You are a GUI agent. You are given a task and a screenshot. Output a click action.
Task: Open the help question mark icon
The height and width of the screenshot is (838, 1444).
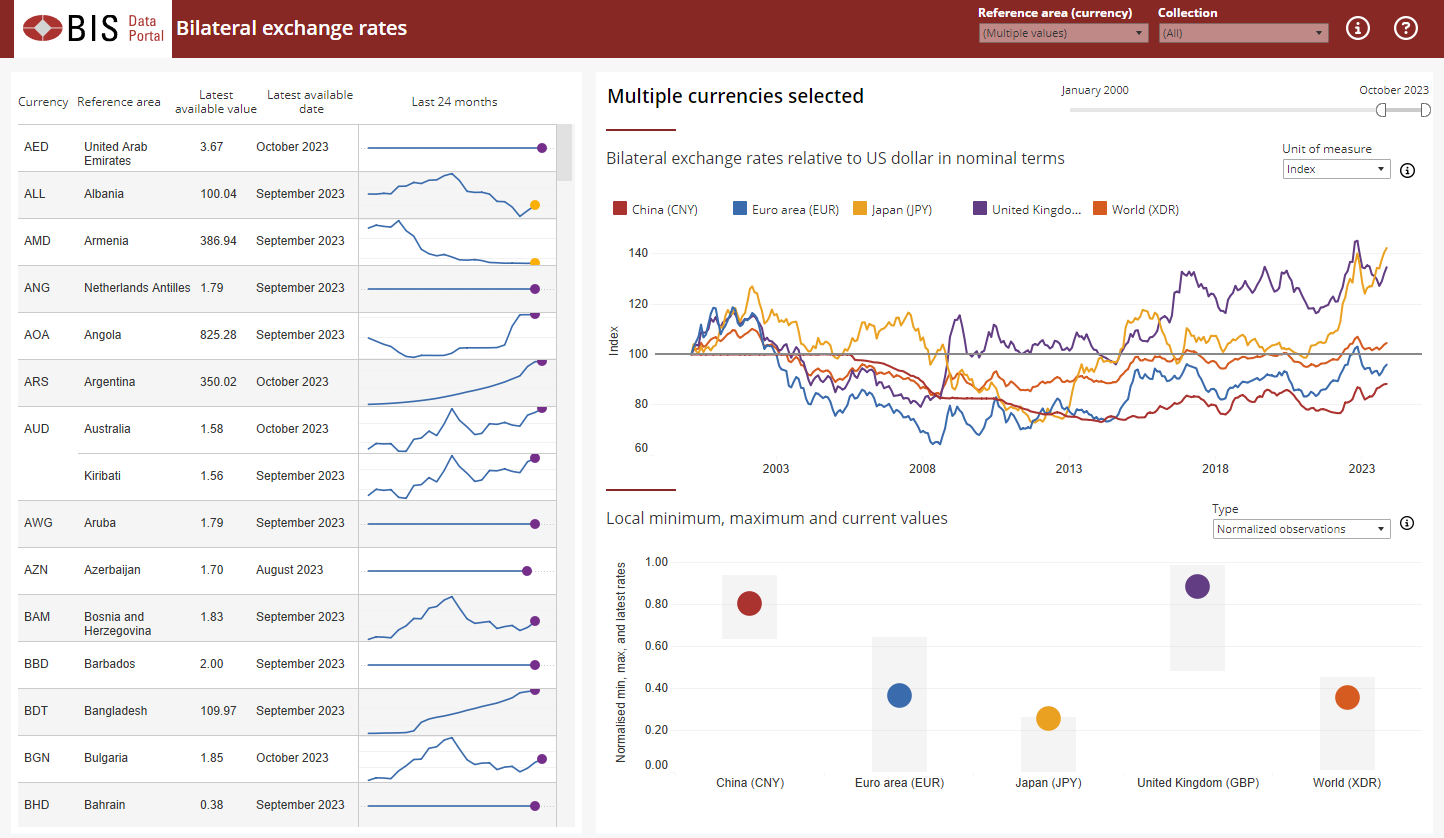1406,28
